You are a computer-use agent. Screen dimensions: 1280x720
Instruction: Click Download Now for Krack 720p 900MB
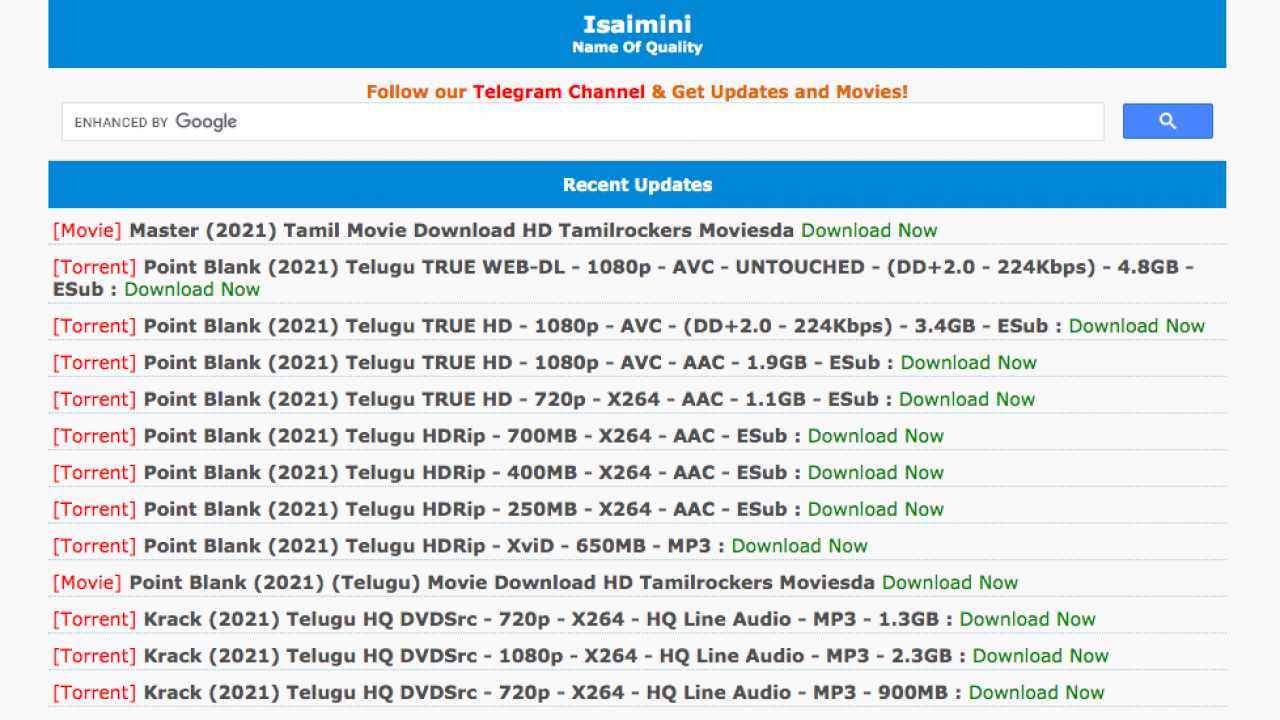point(1037,692)
